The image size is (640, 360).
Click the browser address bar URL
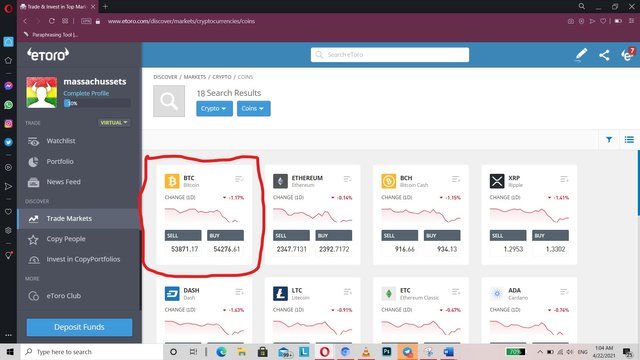point(181,21)
